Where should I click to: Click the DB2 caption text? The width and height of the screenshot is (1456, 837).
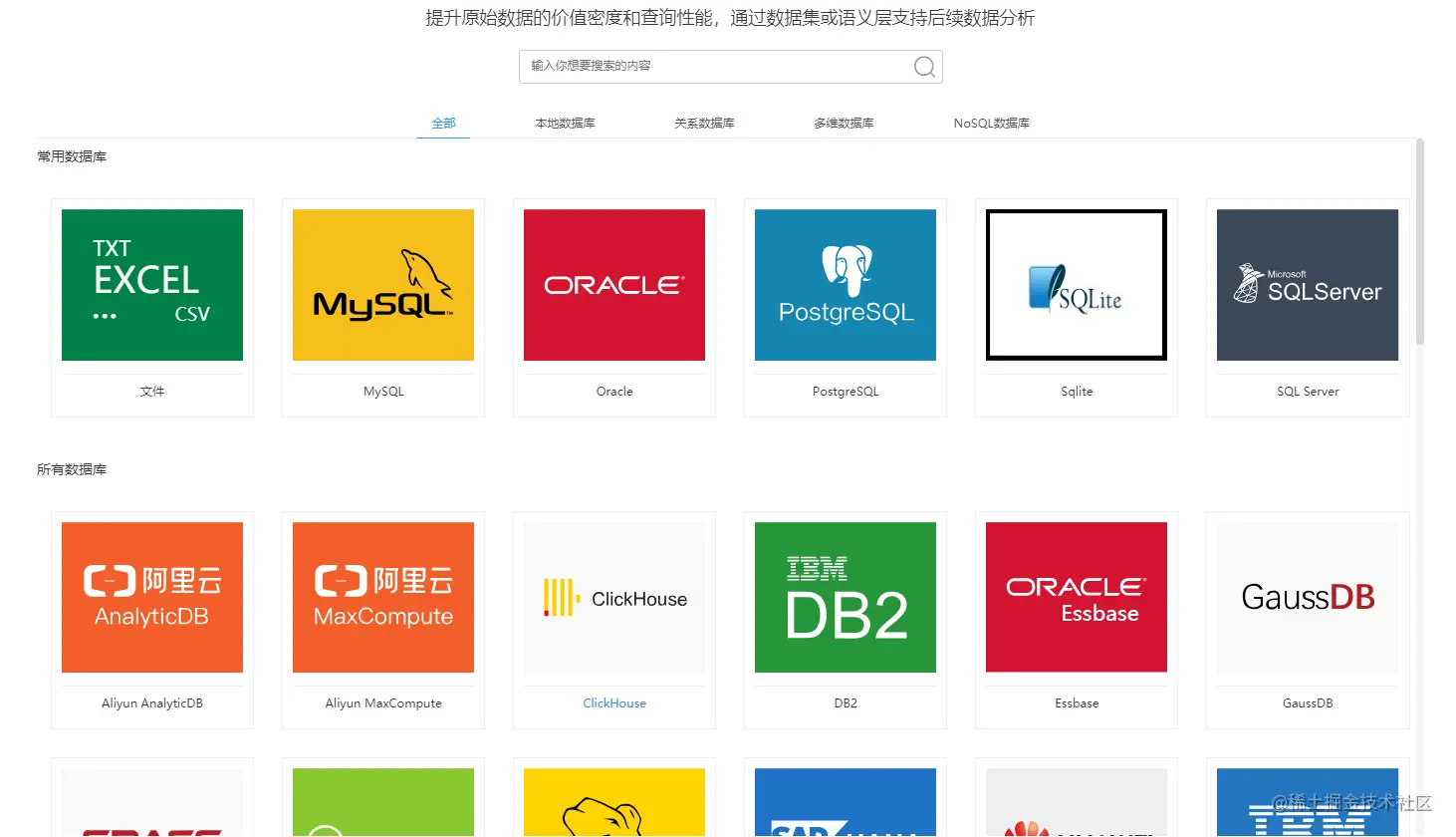pyautogui.click(x=846, y=703)
